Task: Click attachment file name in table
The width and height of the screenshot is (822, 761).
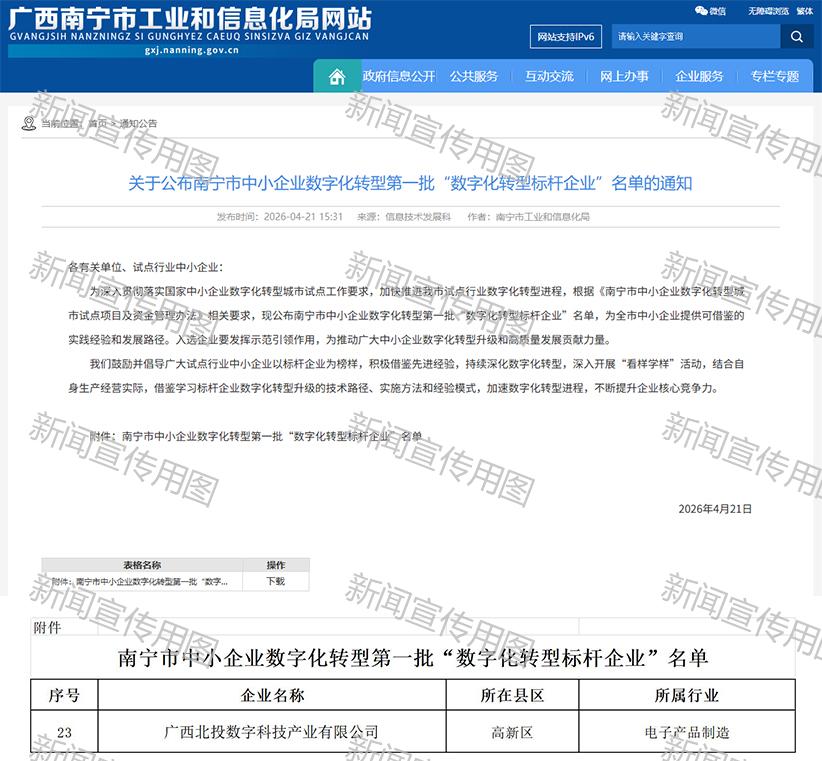Action: tap(139, 581)
